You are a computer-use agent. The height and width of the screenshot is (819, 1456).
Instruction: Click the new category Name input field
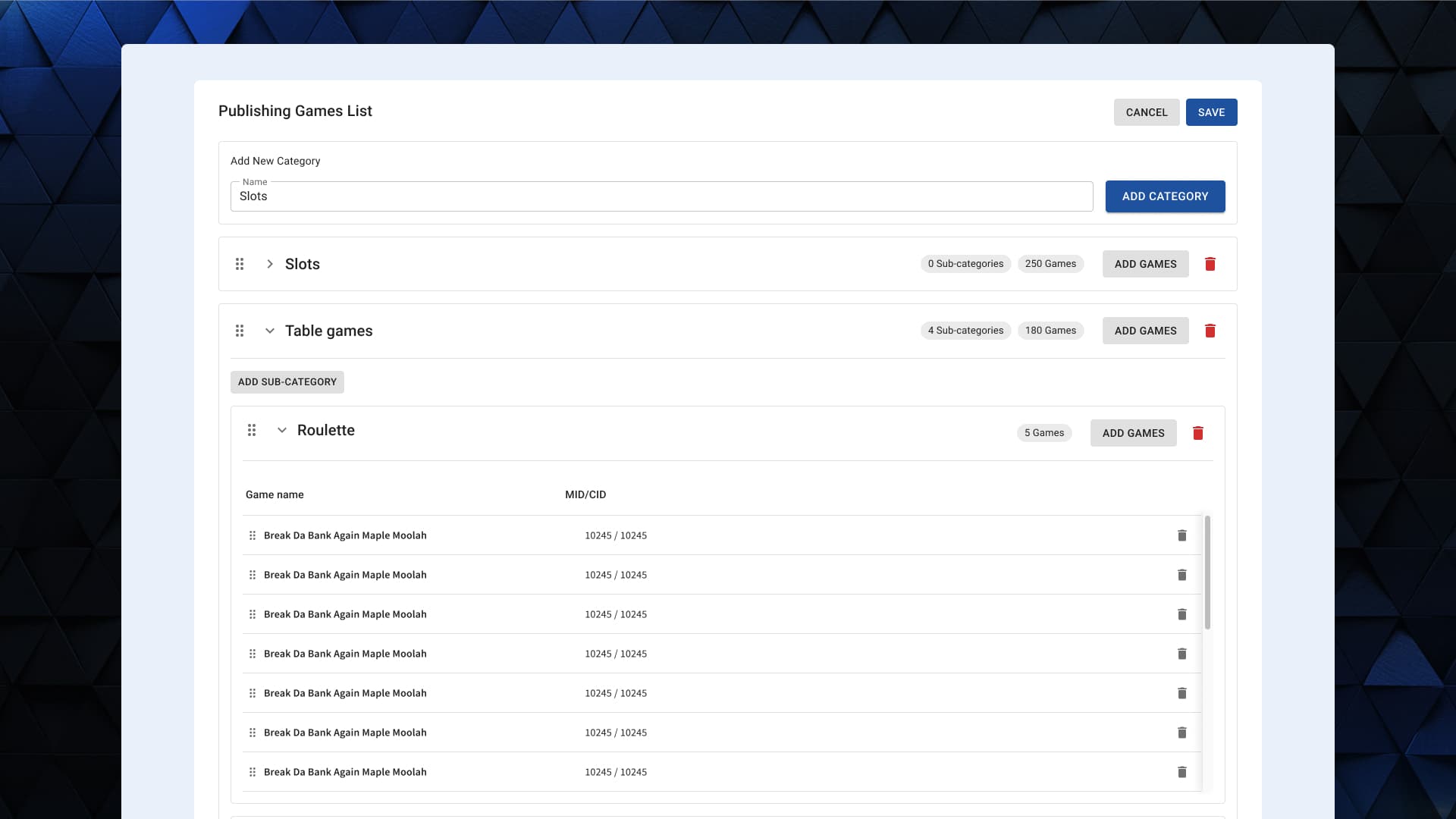(661, 196)
